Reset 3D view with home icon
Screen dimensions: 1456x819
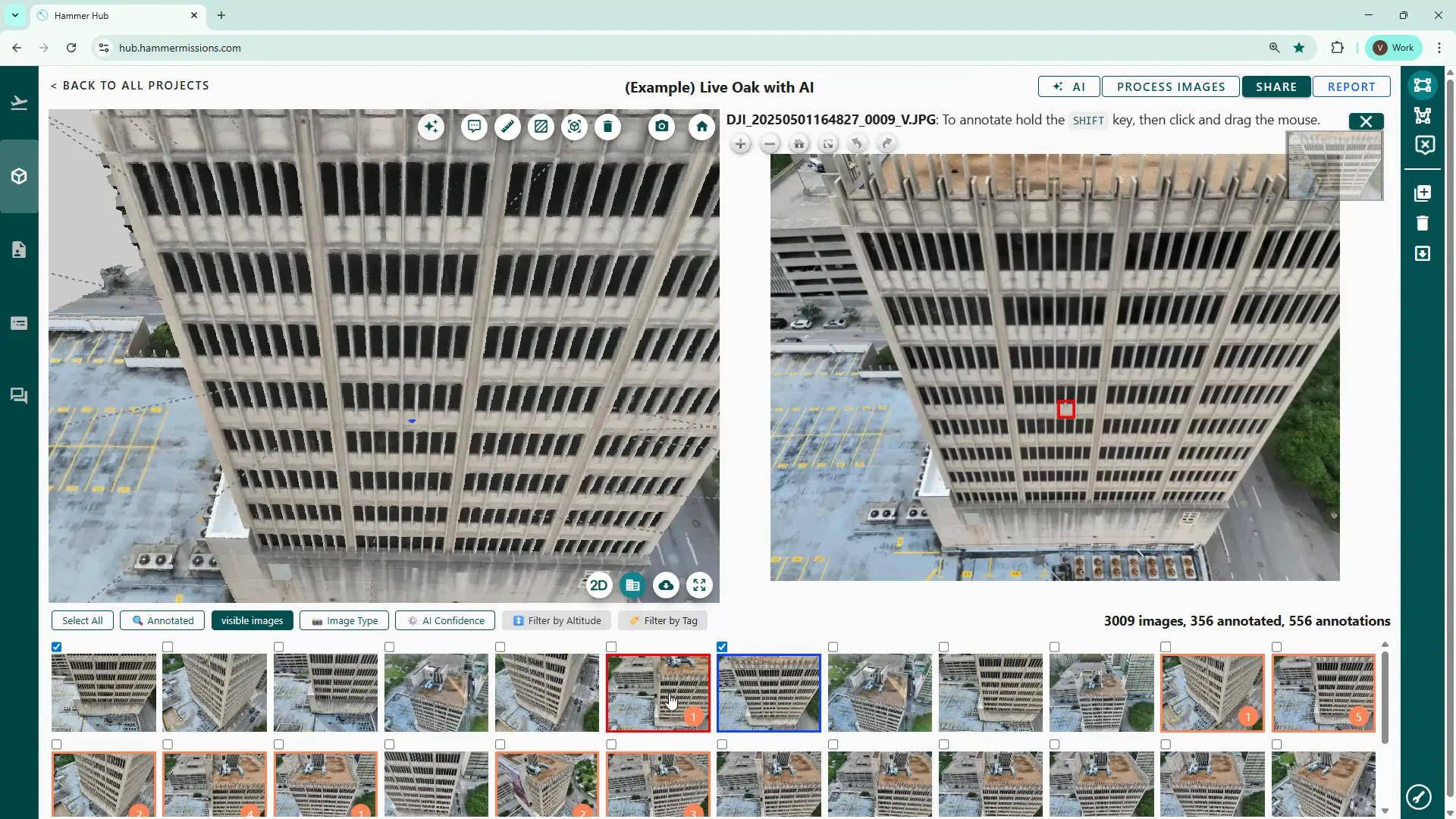701,127
